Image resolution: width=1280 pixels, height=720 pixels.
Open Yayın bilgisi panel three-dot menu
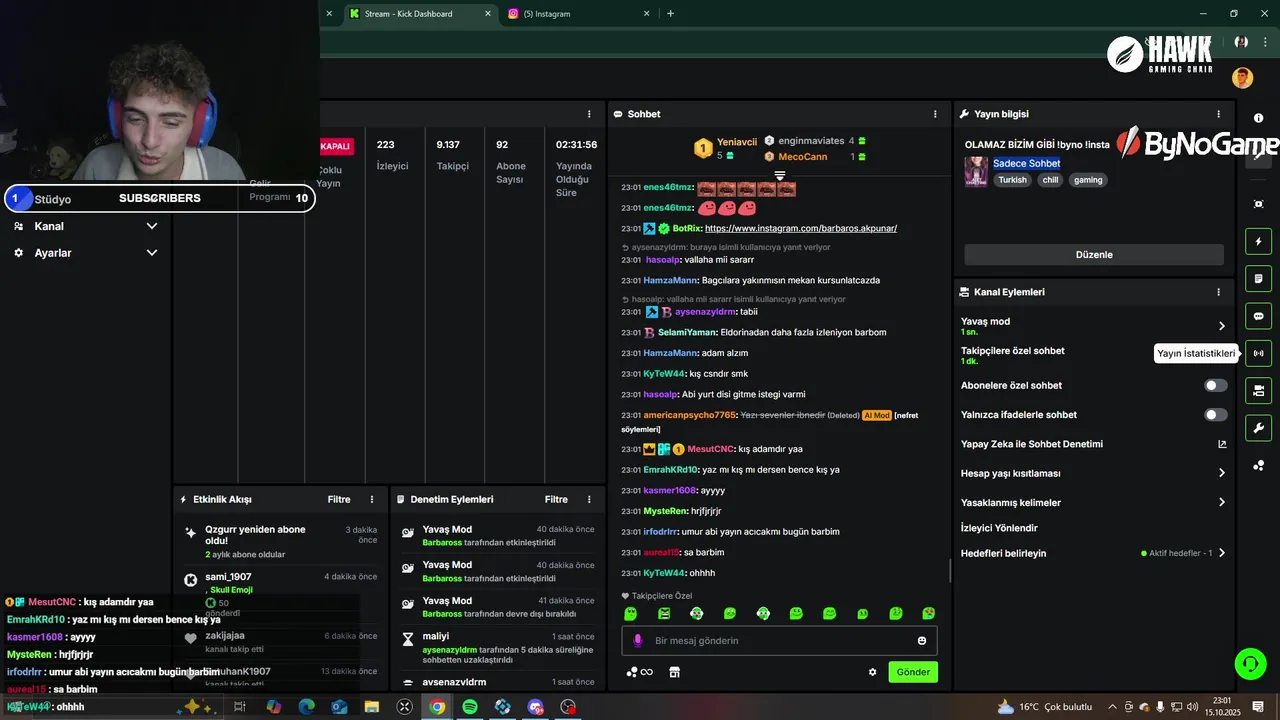click(1218, 114)
